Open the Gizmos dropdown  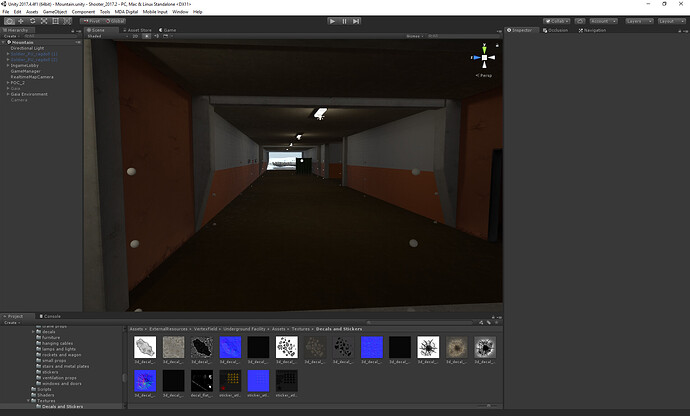point(415,36)
